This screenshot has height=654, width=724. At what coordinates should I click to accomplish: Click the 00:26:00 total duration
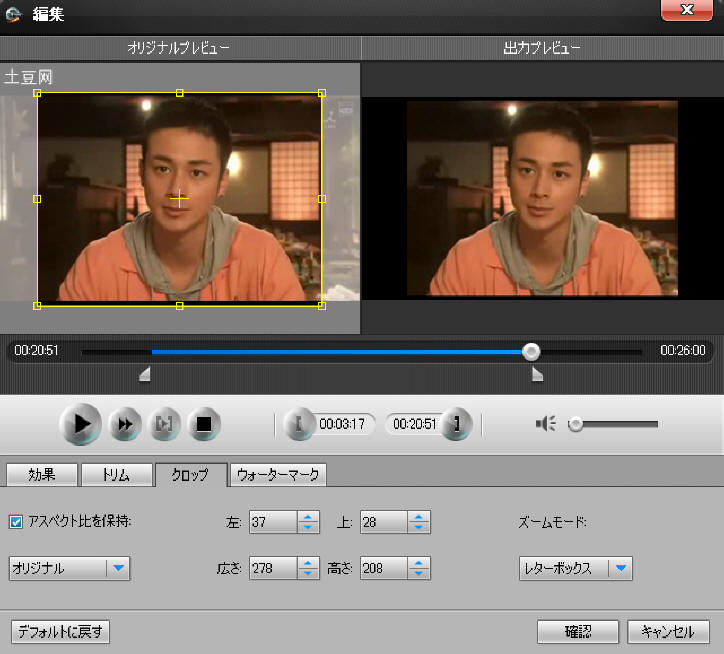coord(683,351)
